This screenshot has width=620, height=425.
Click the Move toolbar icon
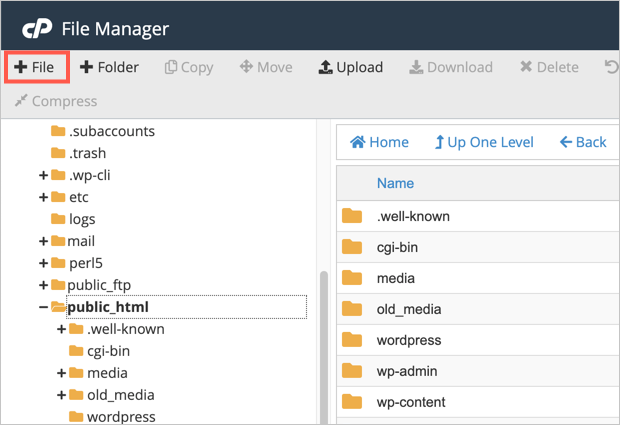point(246,67)
